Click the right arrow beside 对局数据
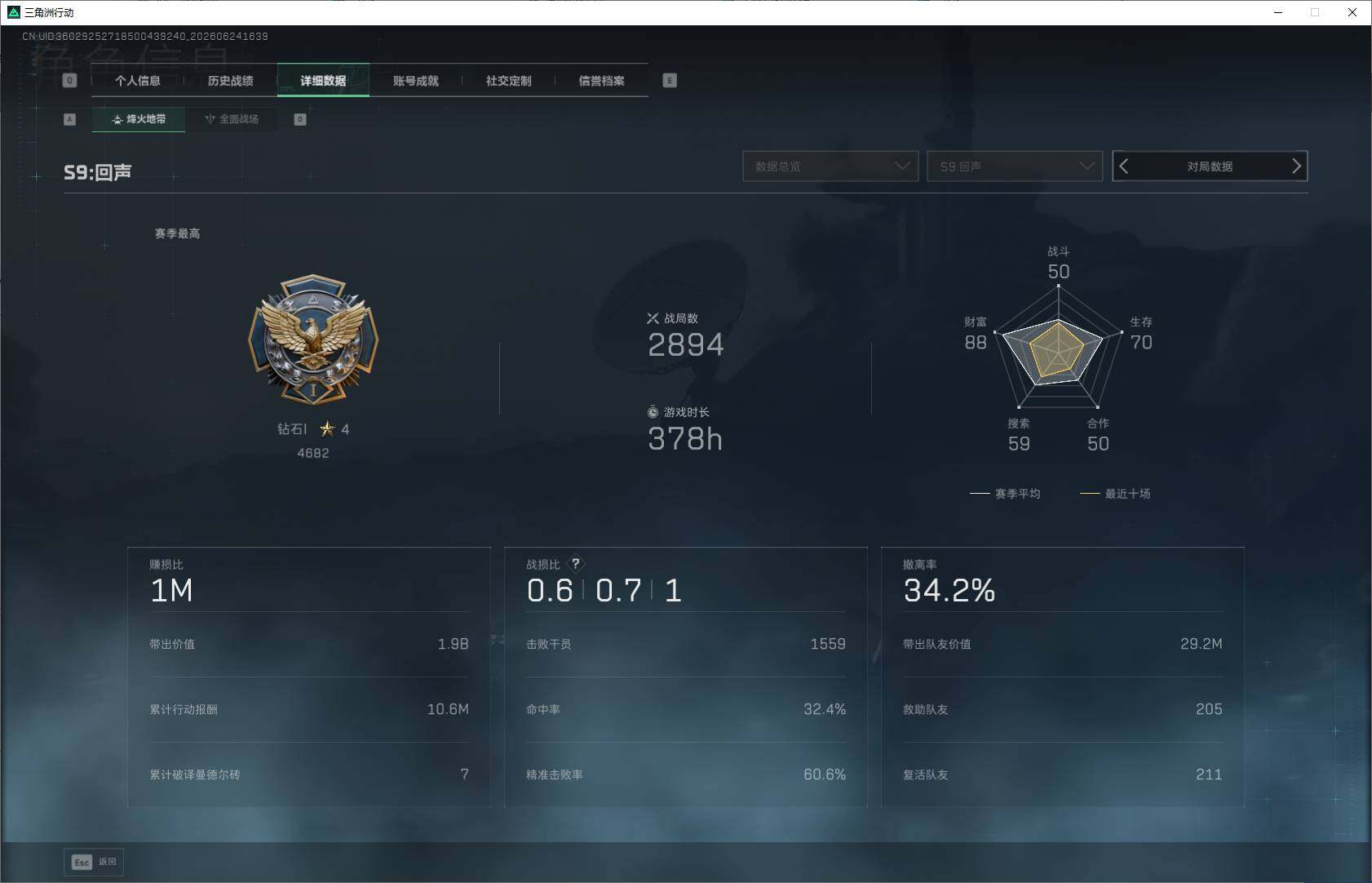1372x883 pixels. (x=1296, y=166)
